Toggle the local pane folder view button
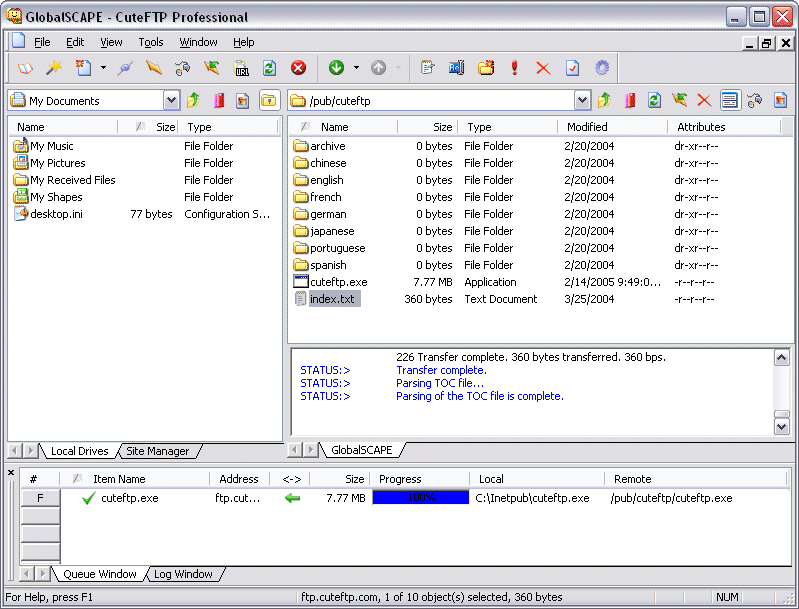The image size is (799, 609). pos(269,100)
